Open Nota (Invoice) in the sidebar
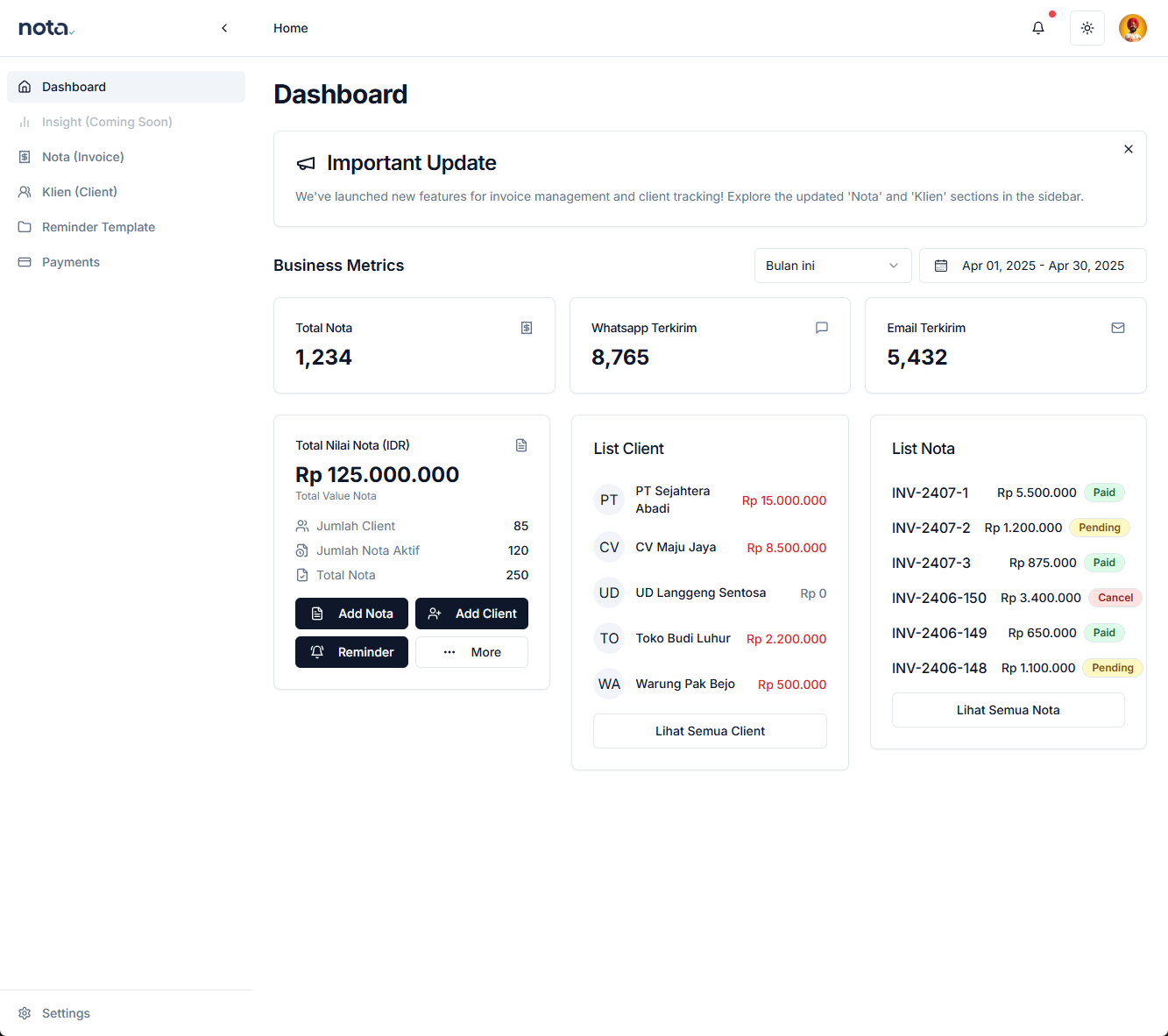The image size is (1168, 1036). (x=83, y=157)
